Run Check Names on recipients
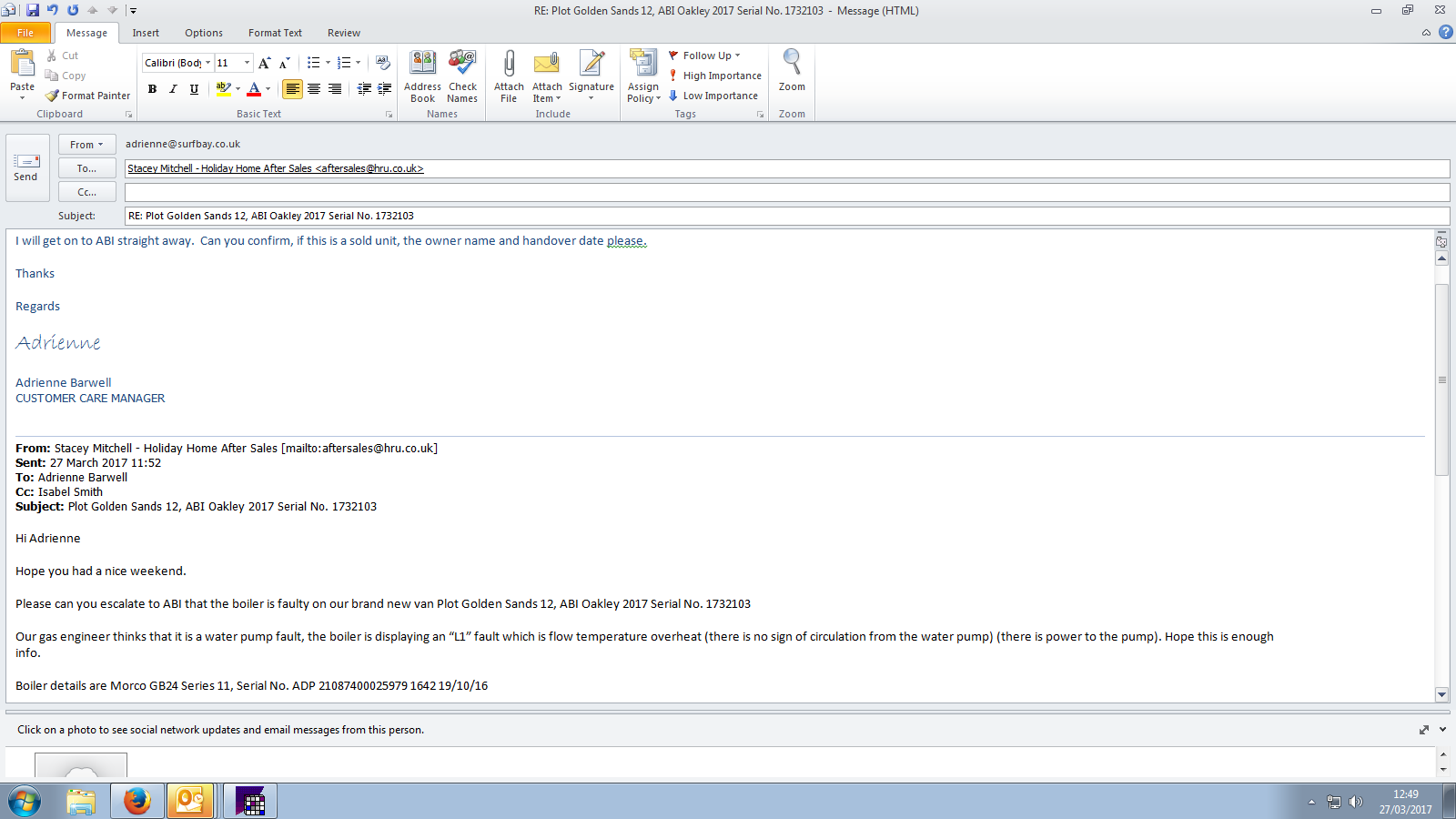The width and height of the screenshot is (1456, 819). point(462,76)
